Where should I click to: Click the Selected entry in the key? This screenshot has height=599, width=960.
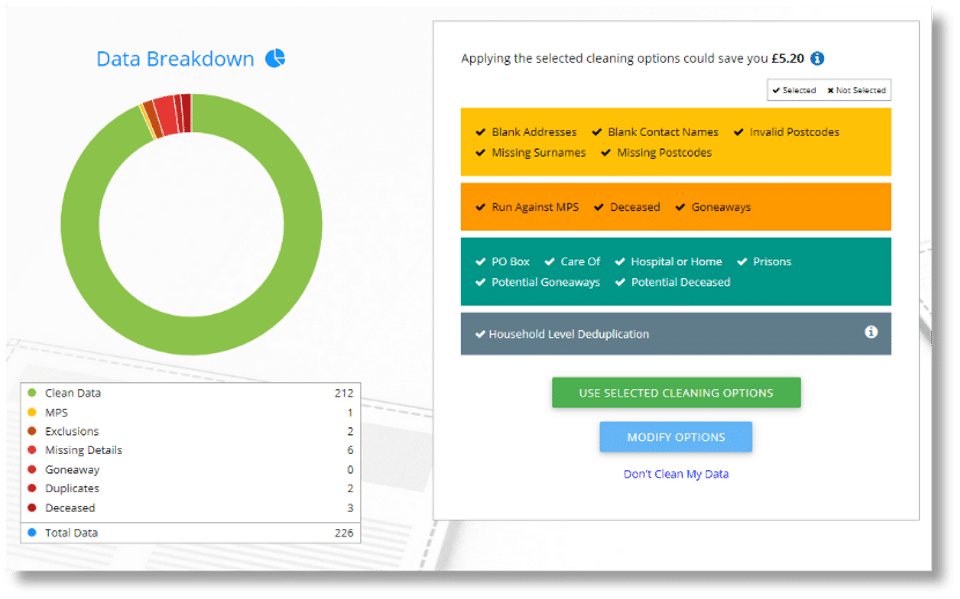[x=794, y=90]
